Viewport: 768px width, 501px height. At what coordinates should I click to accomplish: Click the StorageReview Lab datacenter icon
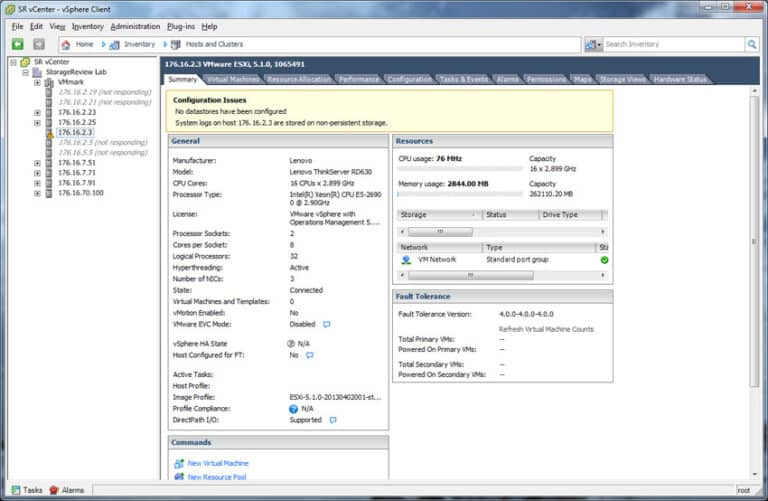coord(37,72)
